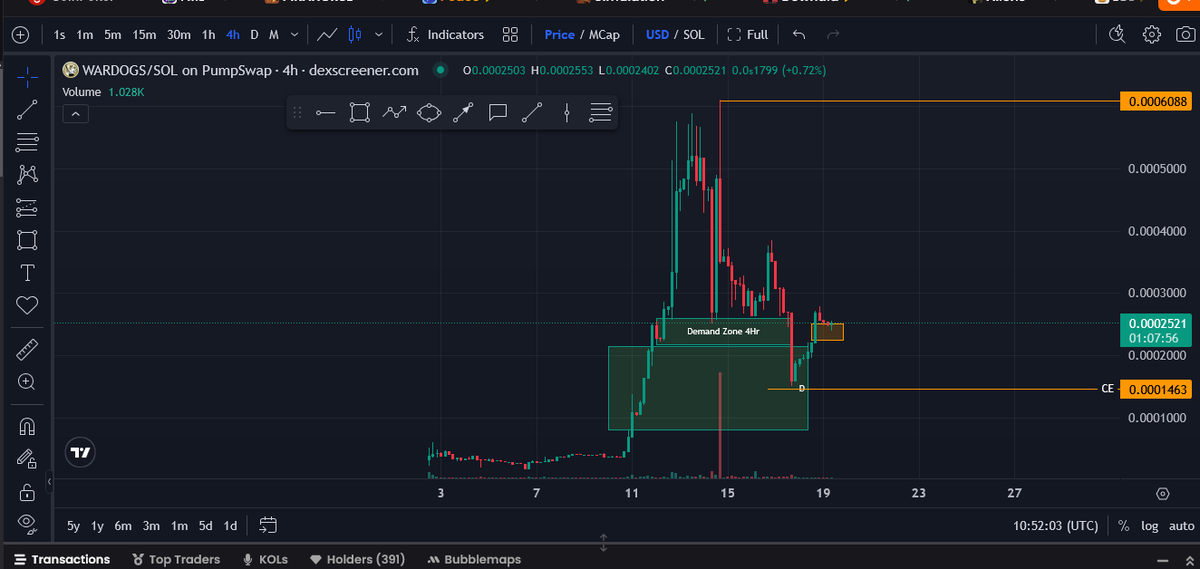Screen dimensions: 1200x569
Task: Toggle stay in drawing mode pencil-lock
Action: click(x=27, y=459)
